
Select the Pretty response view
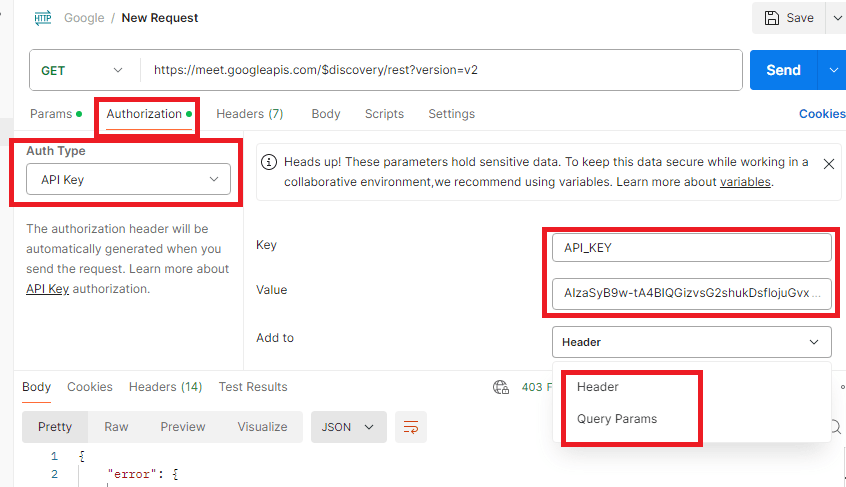[54, 427]
